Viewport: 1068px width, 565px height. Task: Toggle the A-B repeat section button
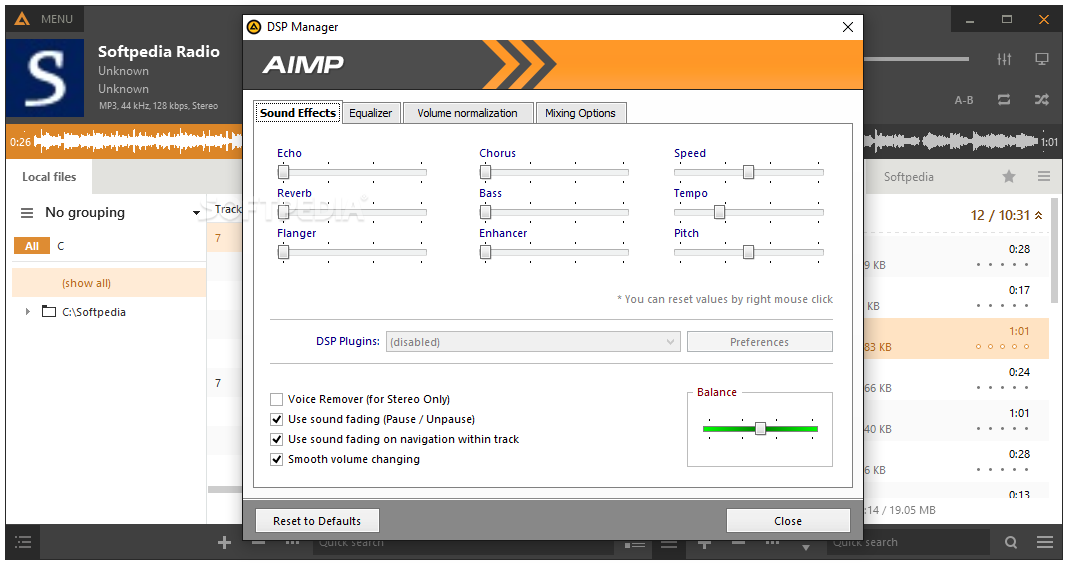pyautogui.click(x=964, y=100)
